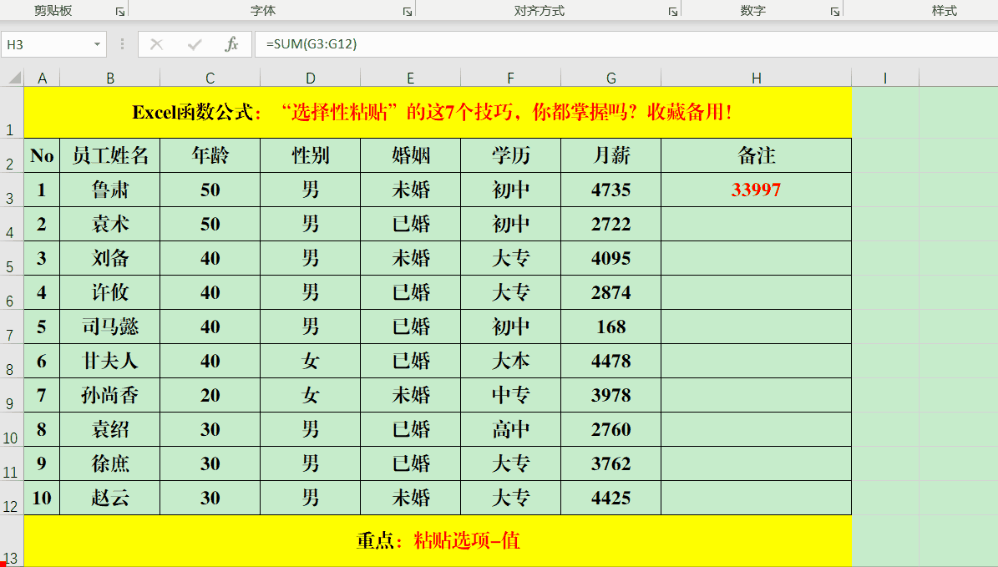Select salary cell 4478

(x=611, y=361)
